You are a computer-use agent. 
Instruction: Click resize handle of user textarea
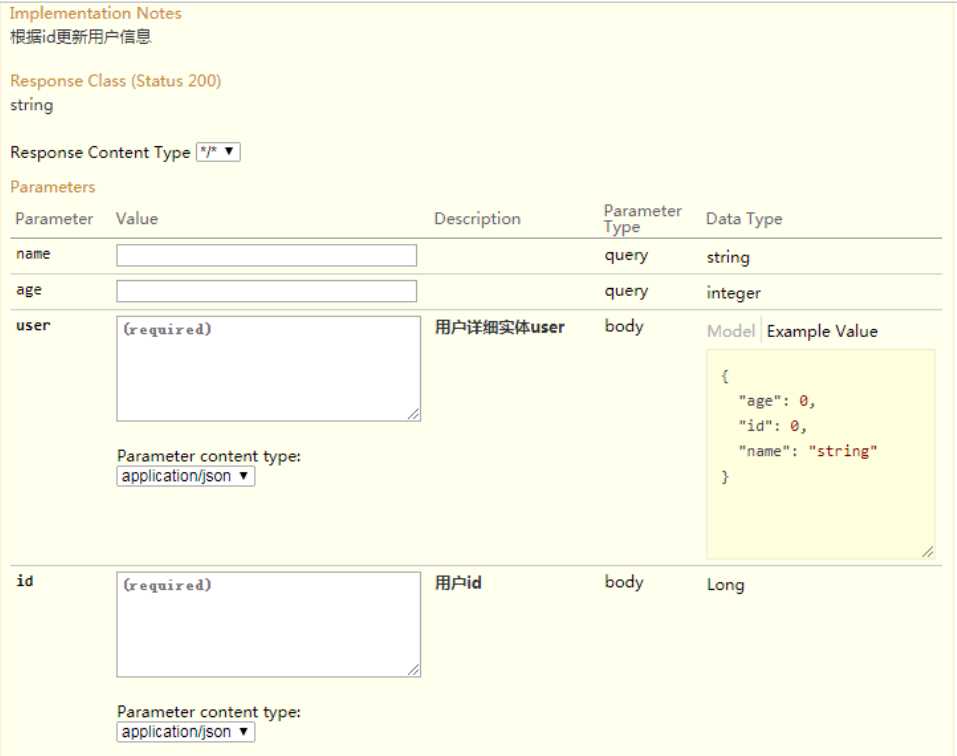coord(414,414)
